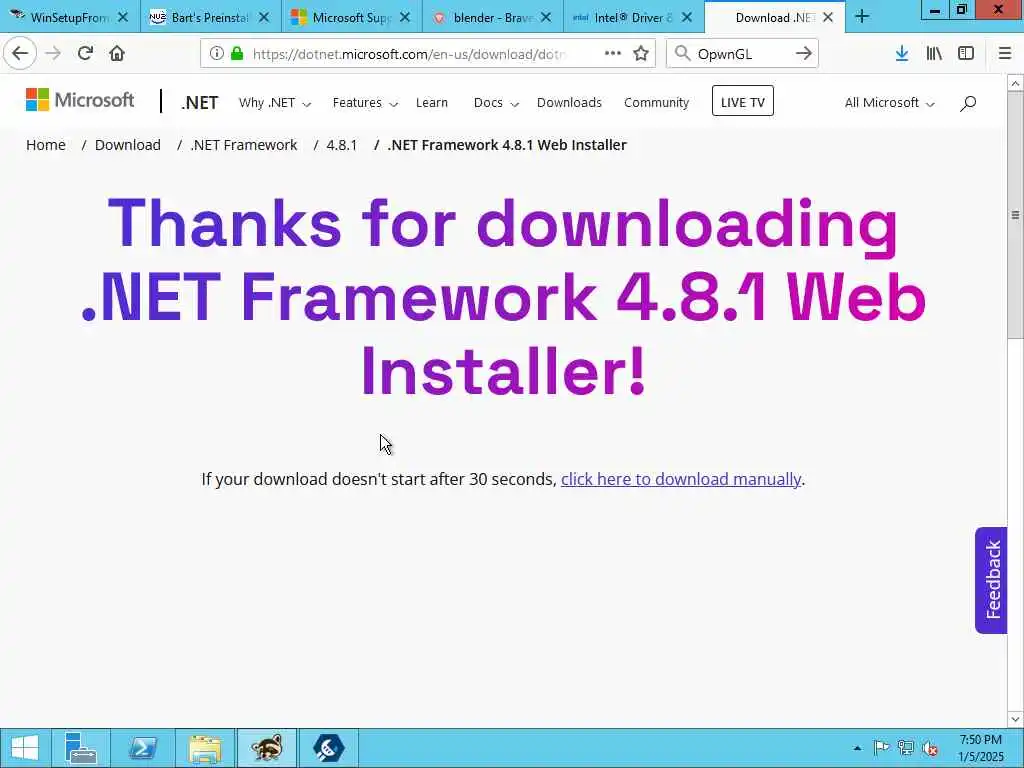
Task: Open the Downloads arrow in the toolbar
Action: coord(902,53)
